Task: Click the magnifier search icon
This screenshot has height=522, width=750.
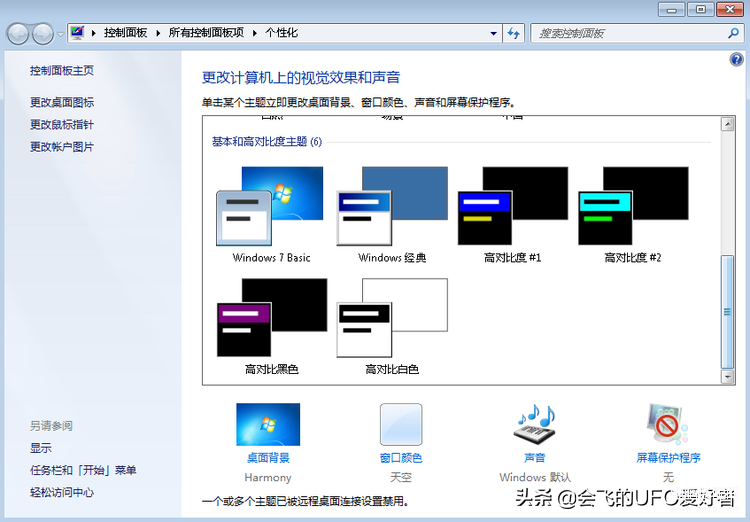Action: tap(734, 33)
